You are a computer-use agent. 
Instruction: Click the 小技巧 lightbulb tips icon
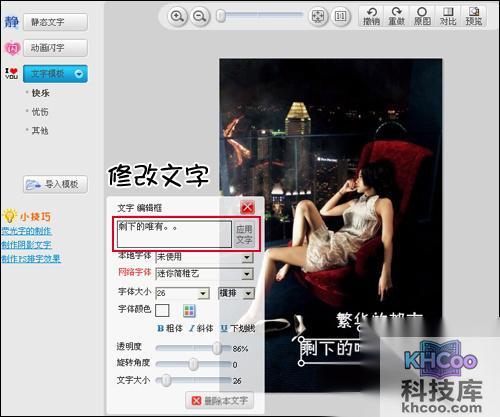coord(9,216)
